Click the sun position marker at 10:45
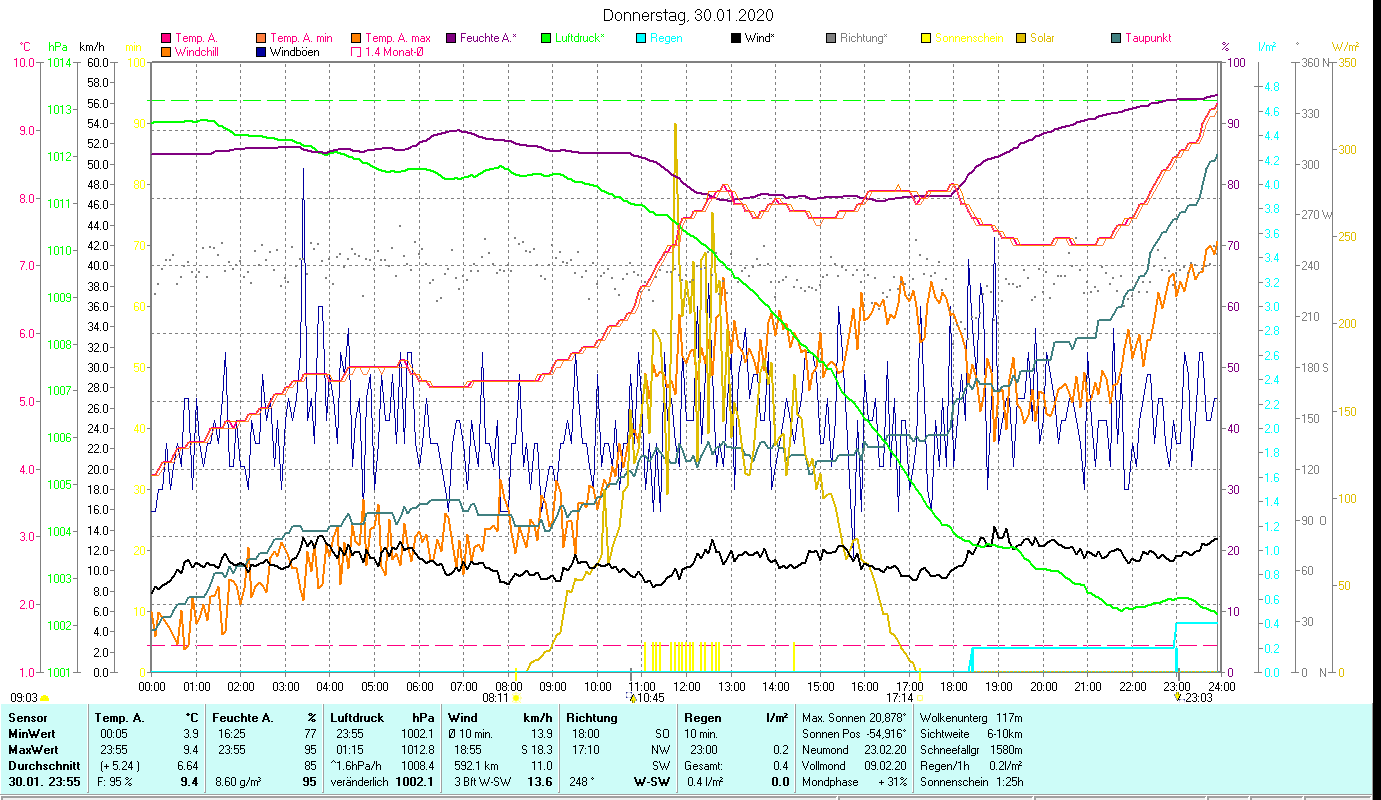The image size is (1381, 800). (x=632, y=698)
